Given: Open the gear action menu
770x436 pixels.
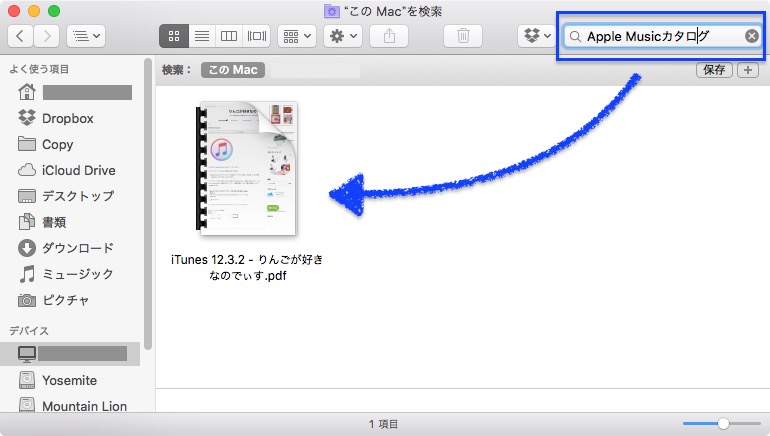Looking at the screenshot, I should (343, 36).
